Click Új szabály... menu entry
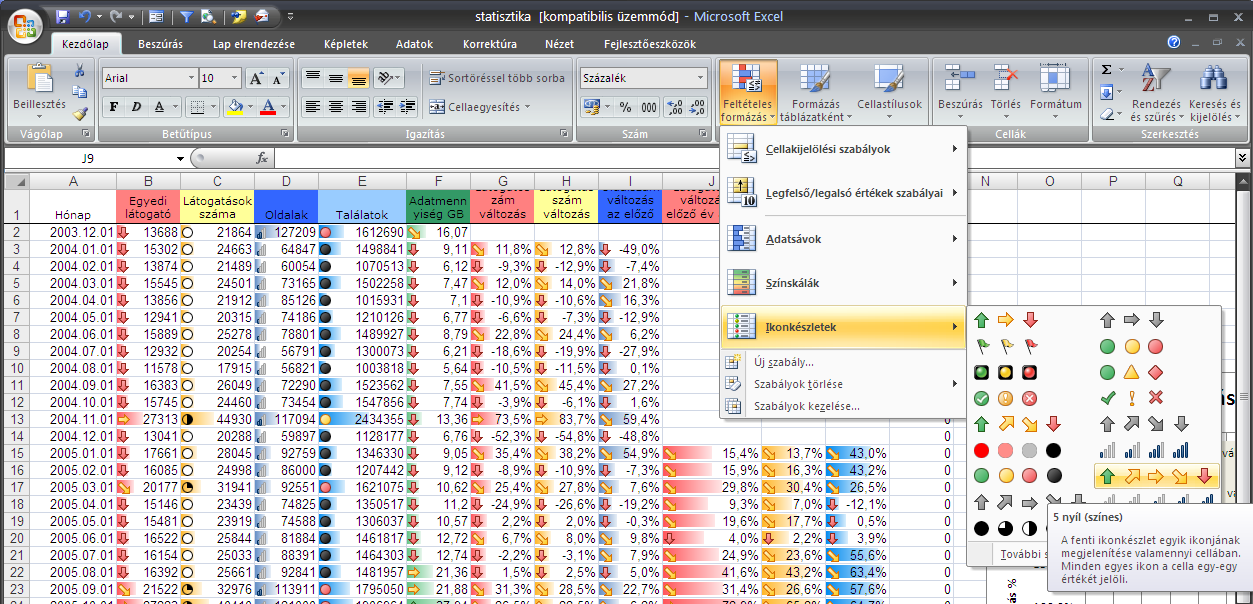 (x=842, y=362)
